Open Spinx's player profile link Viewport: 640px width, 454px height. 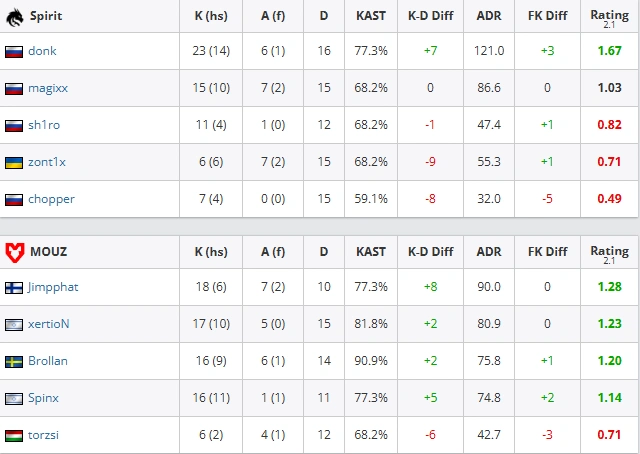[44, 398]
